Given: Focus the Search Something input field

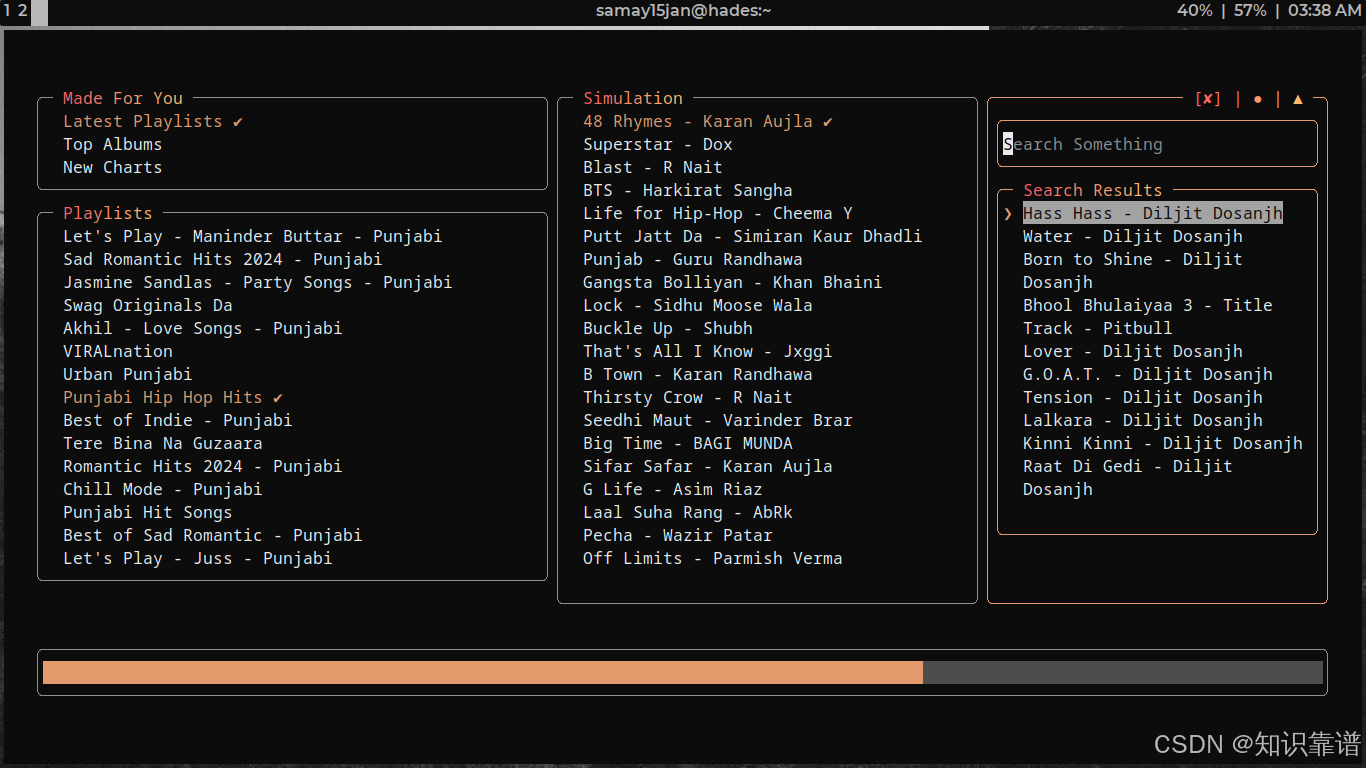Looking at the screenshot, I should pos(1157,144).
